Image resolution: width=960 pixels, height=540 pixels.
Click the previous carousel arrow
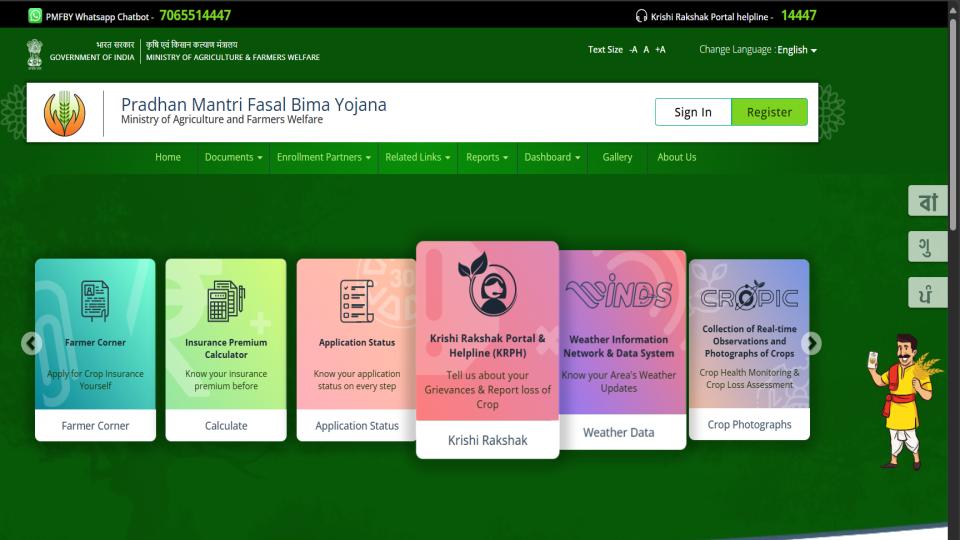(x=32, y=343)
